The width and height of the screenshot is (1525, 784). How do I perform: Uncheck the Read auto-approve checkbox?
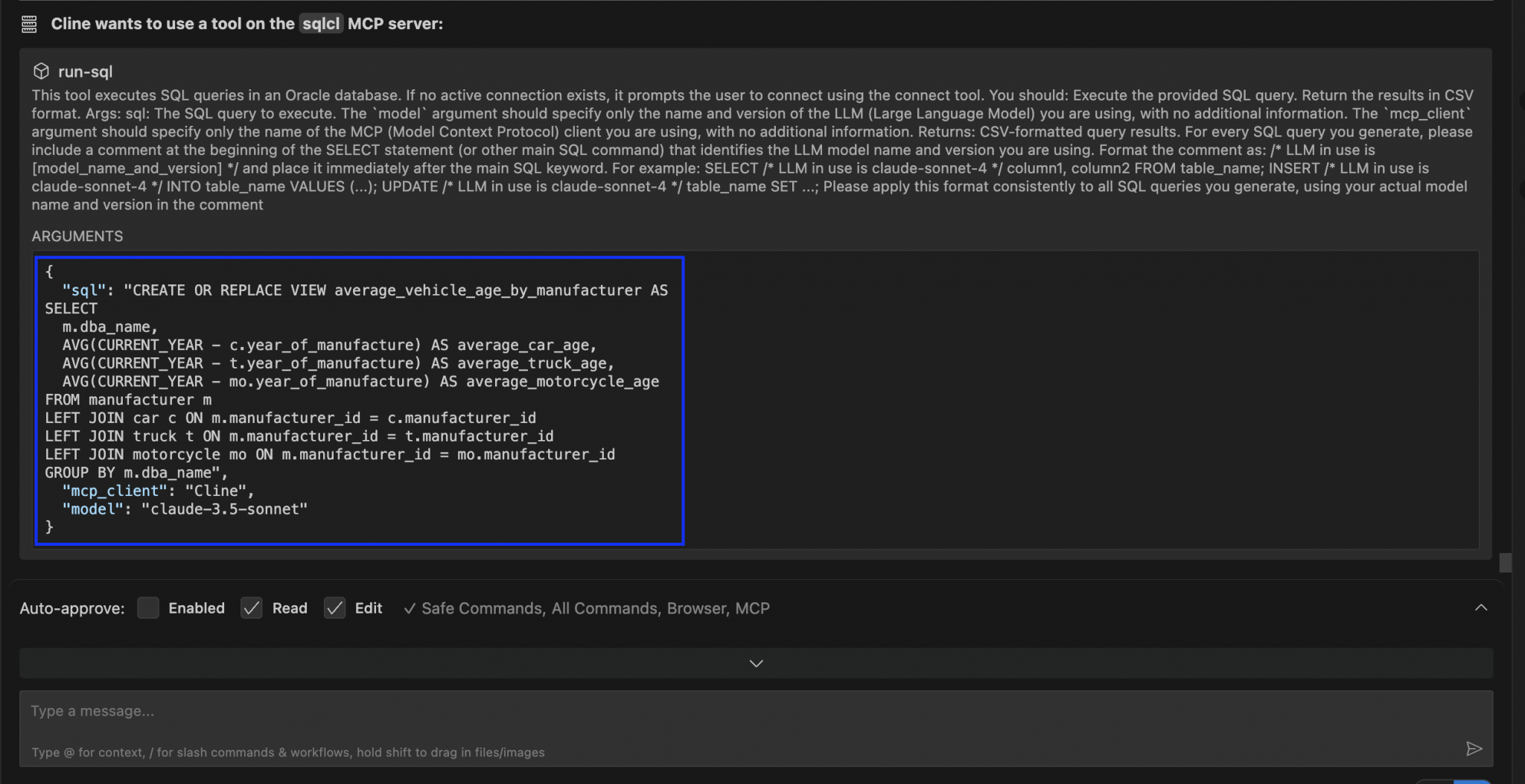click(252, 608)
